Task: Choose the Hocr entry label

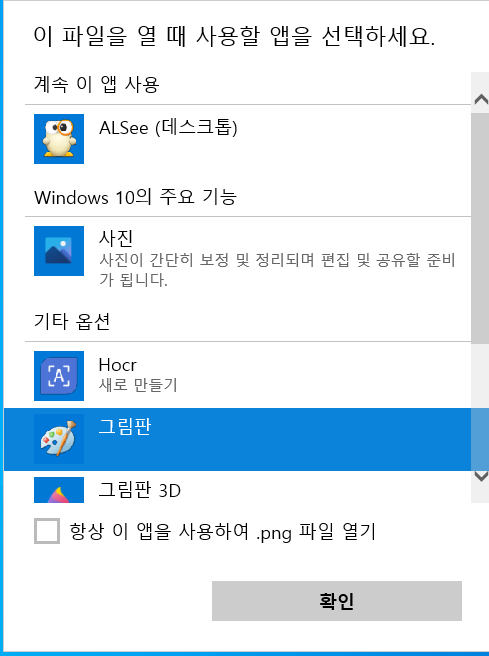Action: (118, 365)
